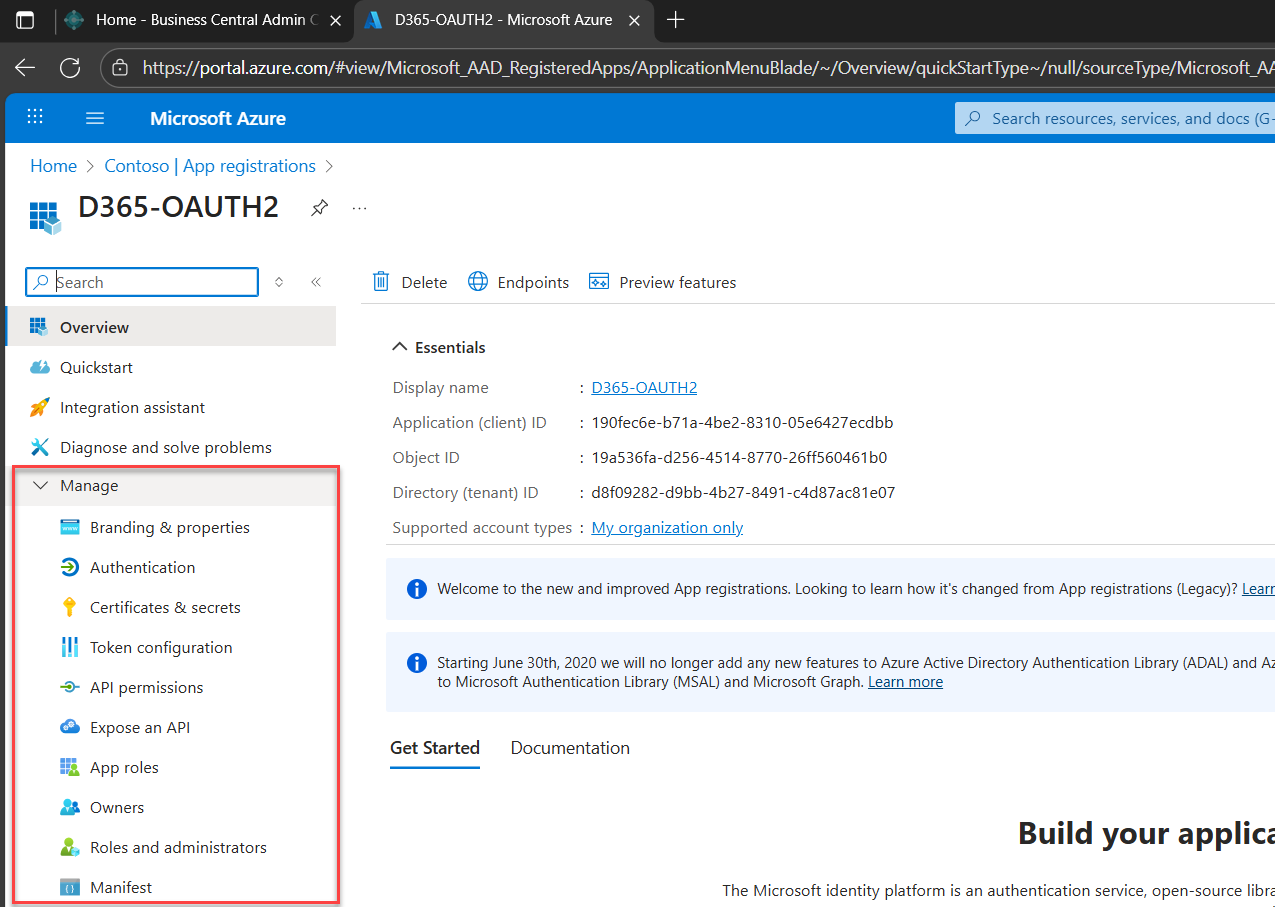Viewport: 1275px width, 907px height.
Task: Click the D365-OAUTH2 app registration icon
Action: [x=45, y=217]
